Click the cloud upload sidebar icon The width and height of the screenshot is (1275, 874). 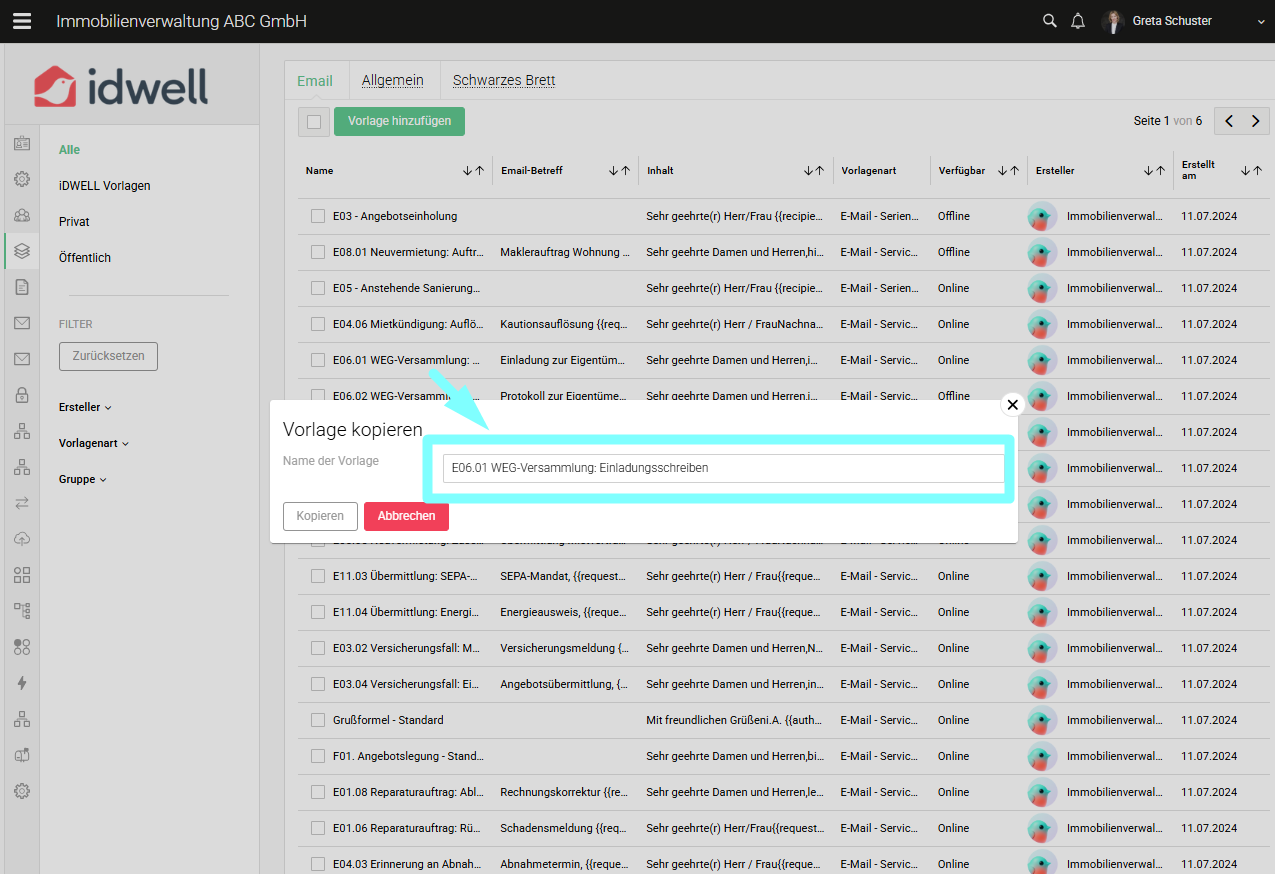click(21, 539)
